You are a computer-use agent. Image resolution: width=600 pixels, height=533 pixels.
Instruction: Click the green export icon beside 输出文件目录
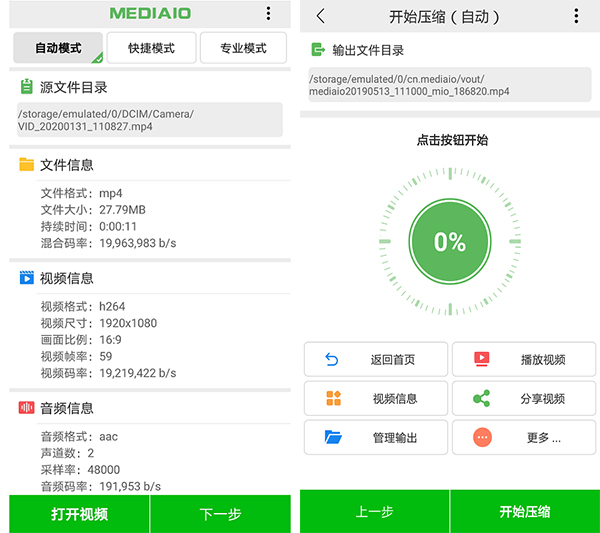(x=318, y=50)
